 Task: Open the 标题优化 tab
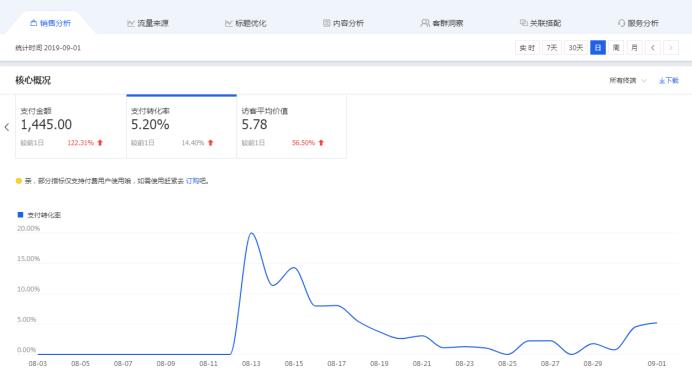pyautogui.click(x=245, y=23)
